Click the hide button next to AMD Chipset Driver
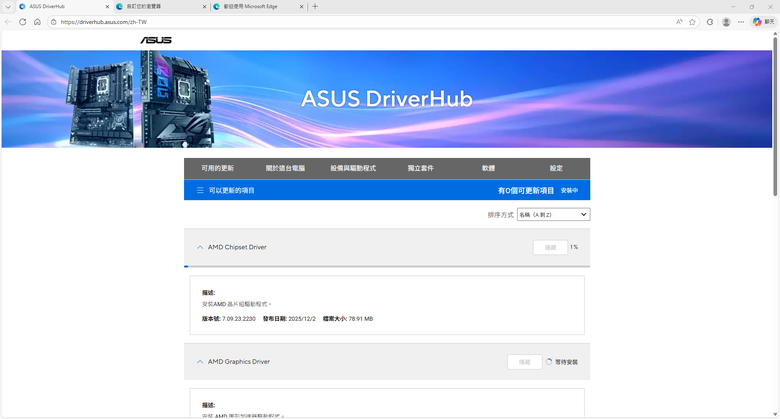Image resolution: width=780 pixels, height=419 pixels. click(x=550, y=247)
